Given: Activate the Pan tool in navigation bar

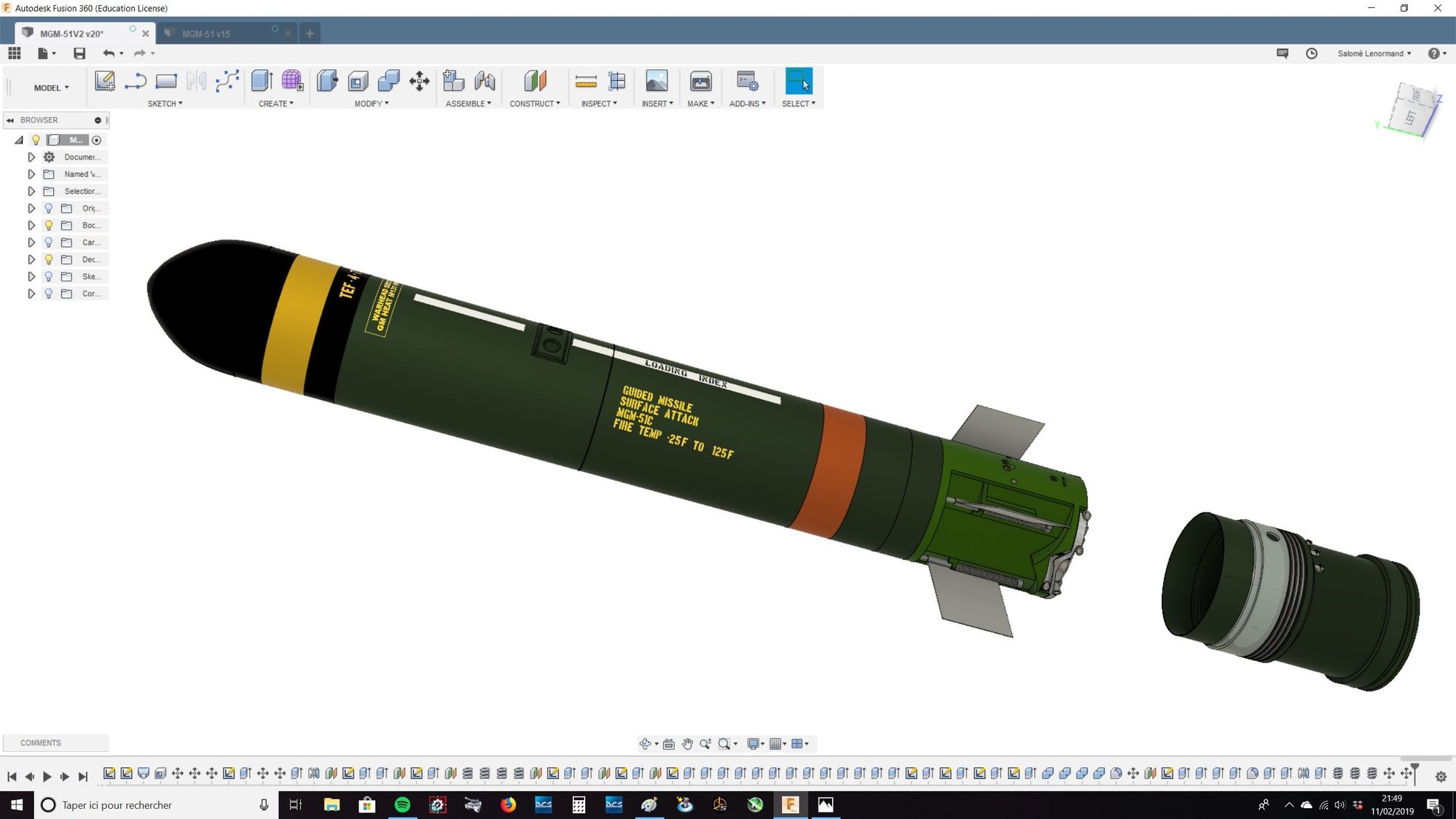Looking at the screenshot, I should point(686,743).
